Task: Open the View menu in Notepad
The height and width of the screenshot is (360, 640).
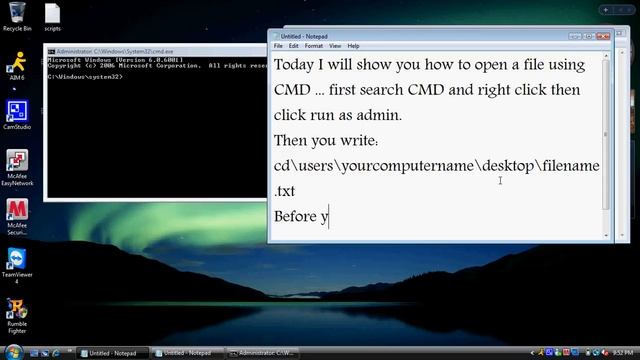Action: 335,46
